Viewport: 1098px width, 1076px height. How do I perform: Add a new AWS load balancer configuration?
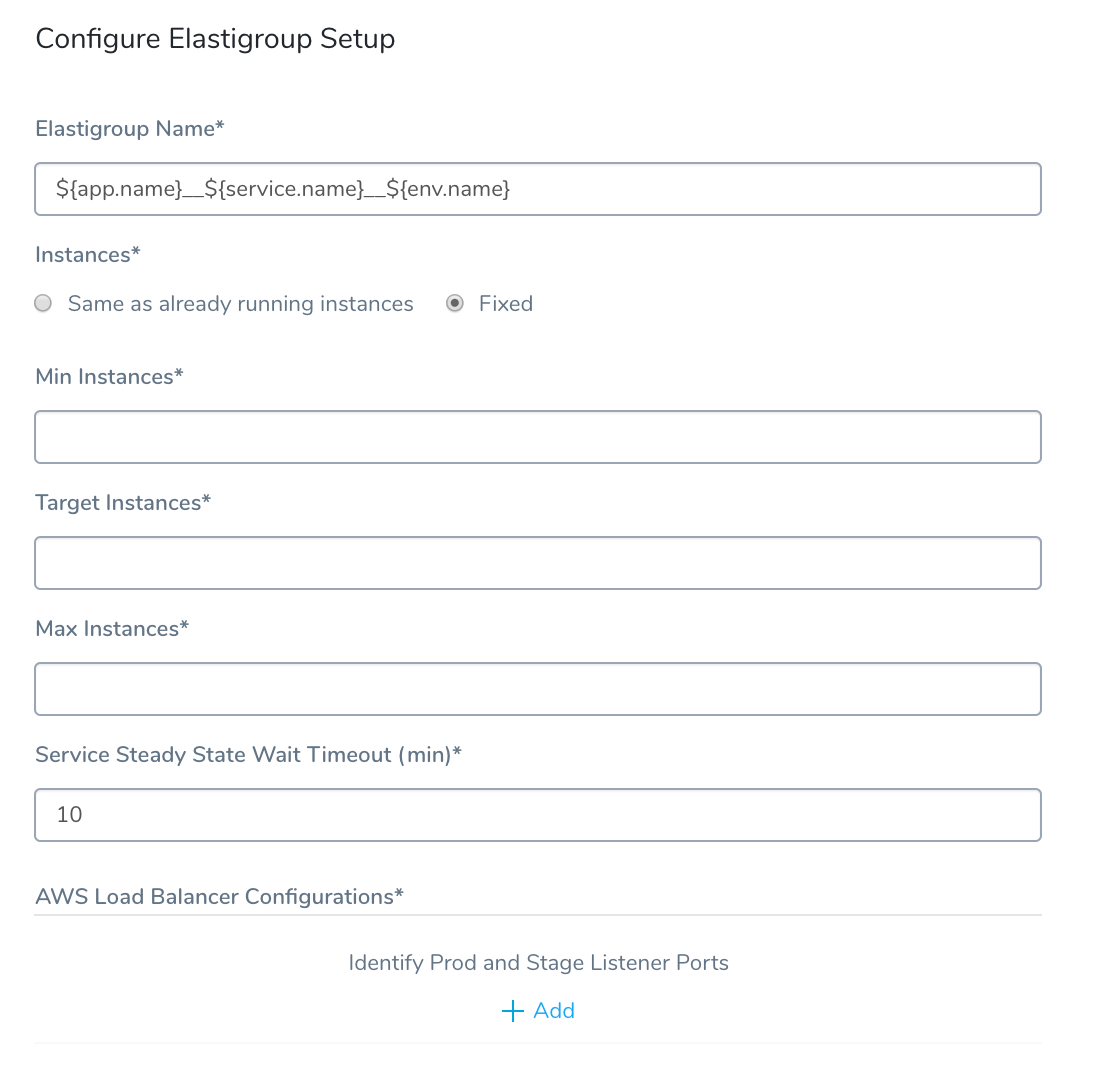pyautogui.click(x=538, y=1011)
